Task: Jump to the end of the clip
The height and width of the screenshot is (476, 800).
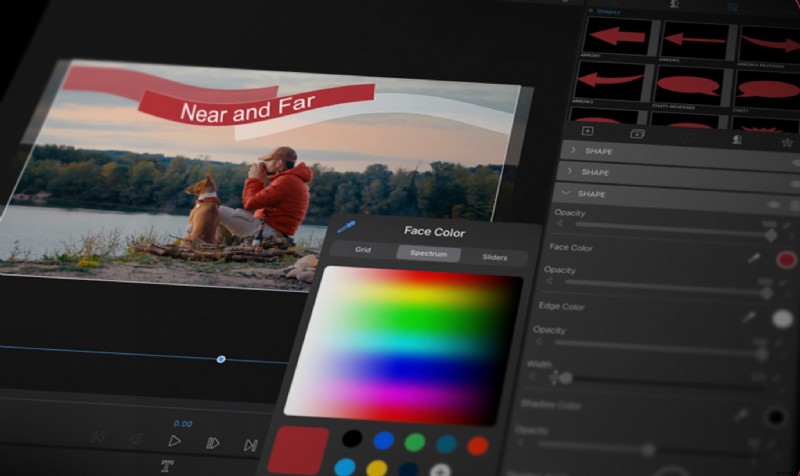Action: coord(250,445)
